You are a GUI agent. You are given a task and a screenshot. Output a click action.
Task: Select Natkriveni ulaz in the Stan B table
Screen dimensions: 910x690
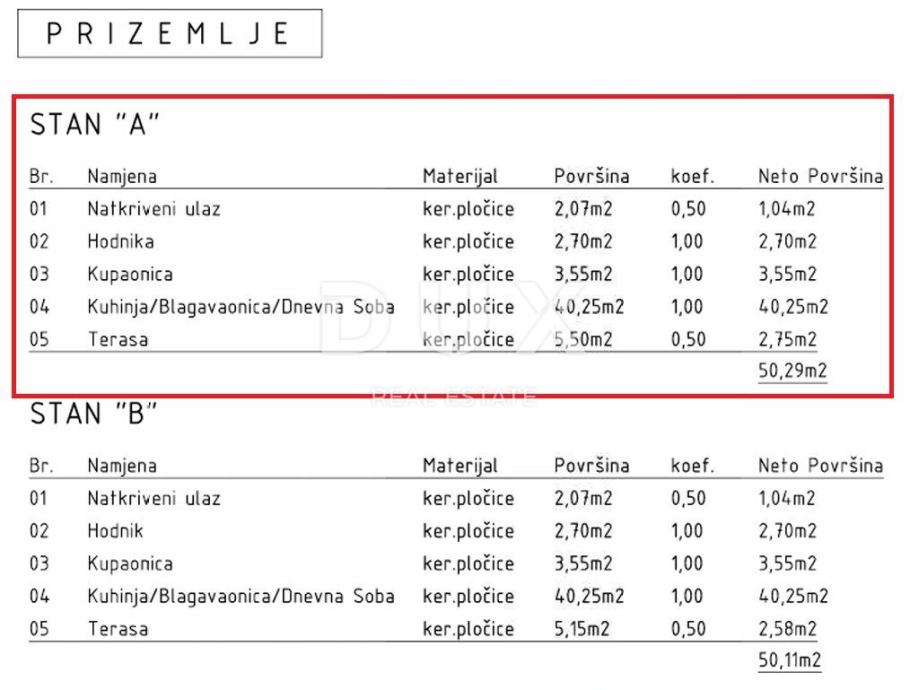[154, 498]
